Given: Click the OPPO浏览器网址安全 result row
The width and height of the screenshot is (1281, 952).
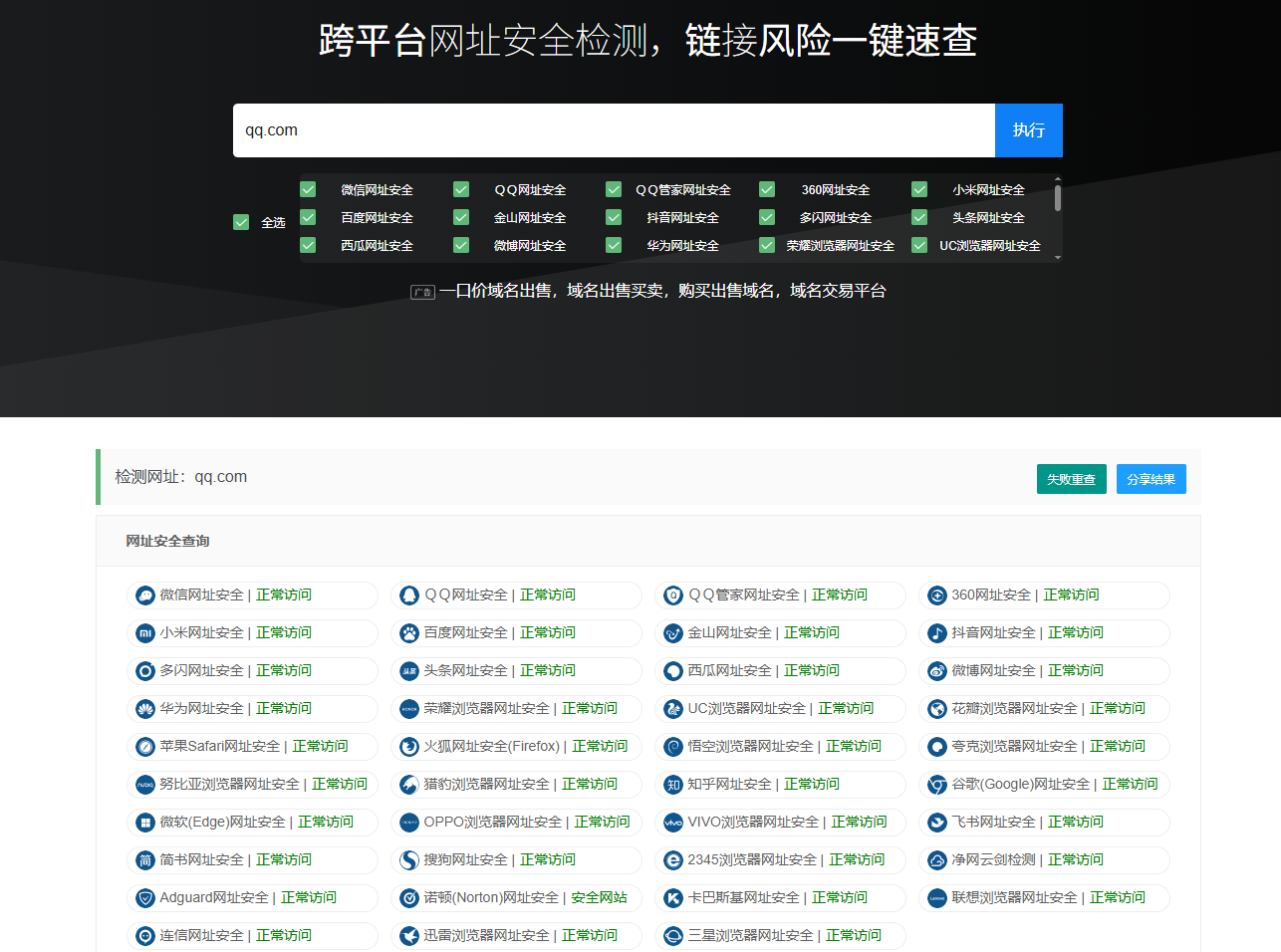Looking at the screenshot, I should click(x=517, y=823).
